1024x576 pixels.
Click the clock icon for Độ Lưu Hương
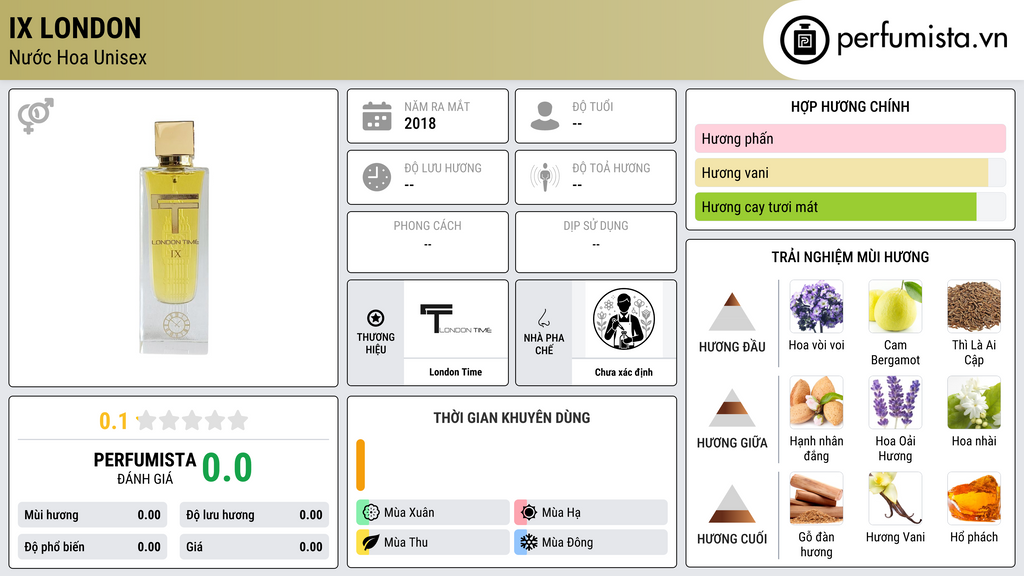377,177
